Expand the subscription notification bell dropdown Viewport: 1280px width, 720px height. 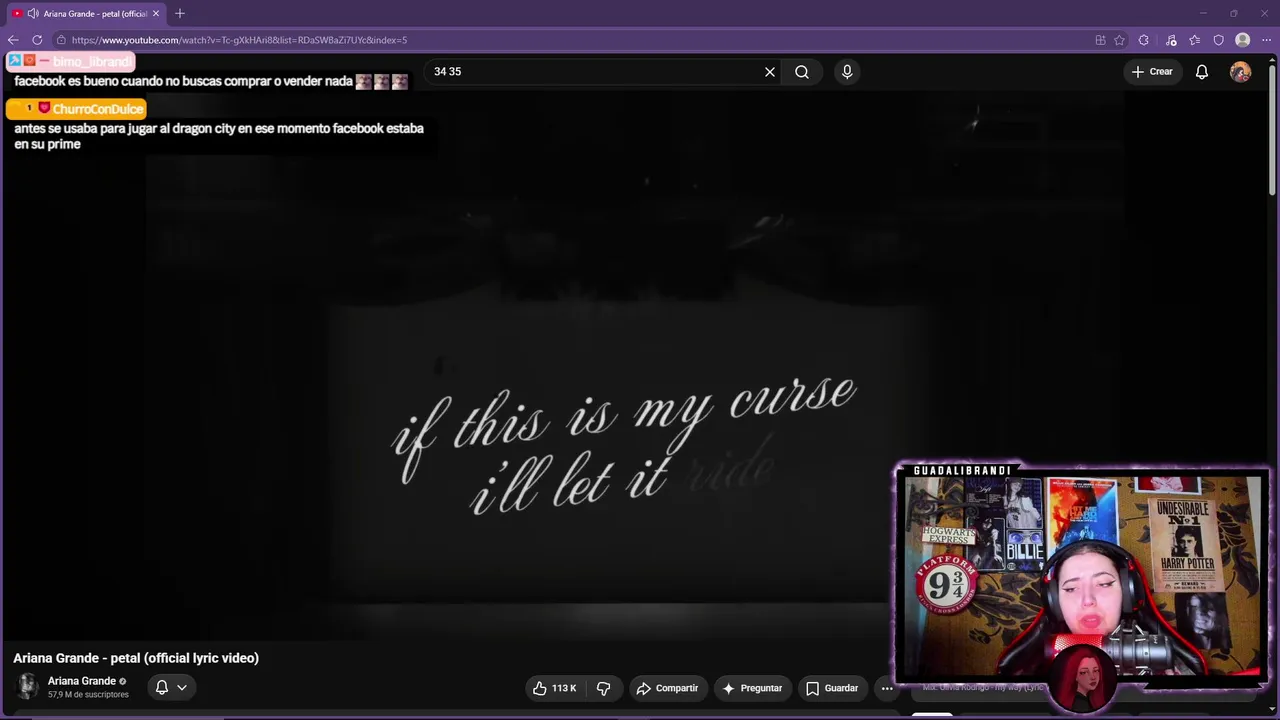coord(171,687)
